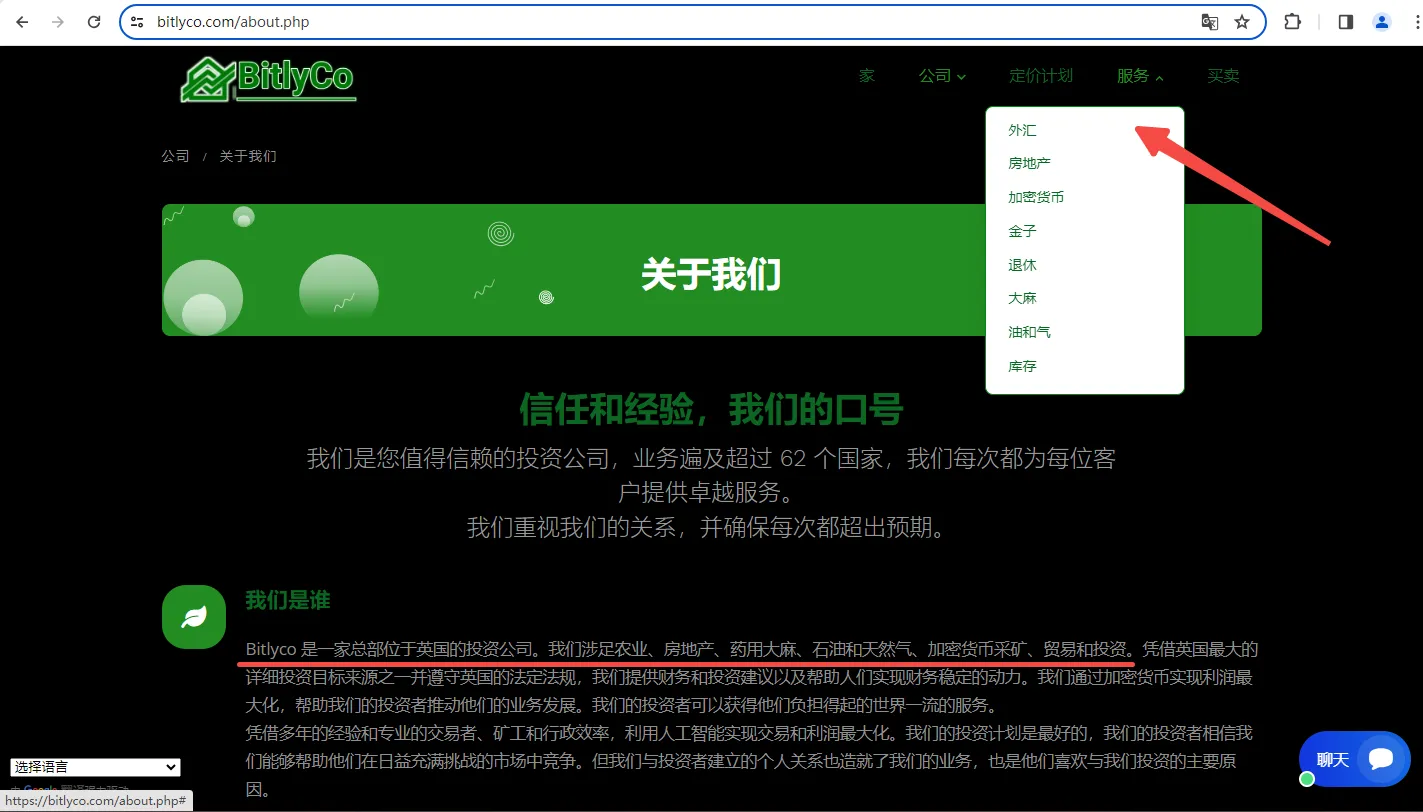Click the 信任和经验，我们的口号 heading
Viewport: 1423px width, 812px height.
[711, 409]
